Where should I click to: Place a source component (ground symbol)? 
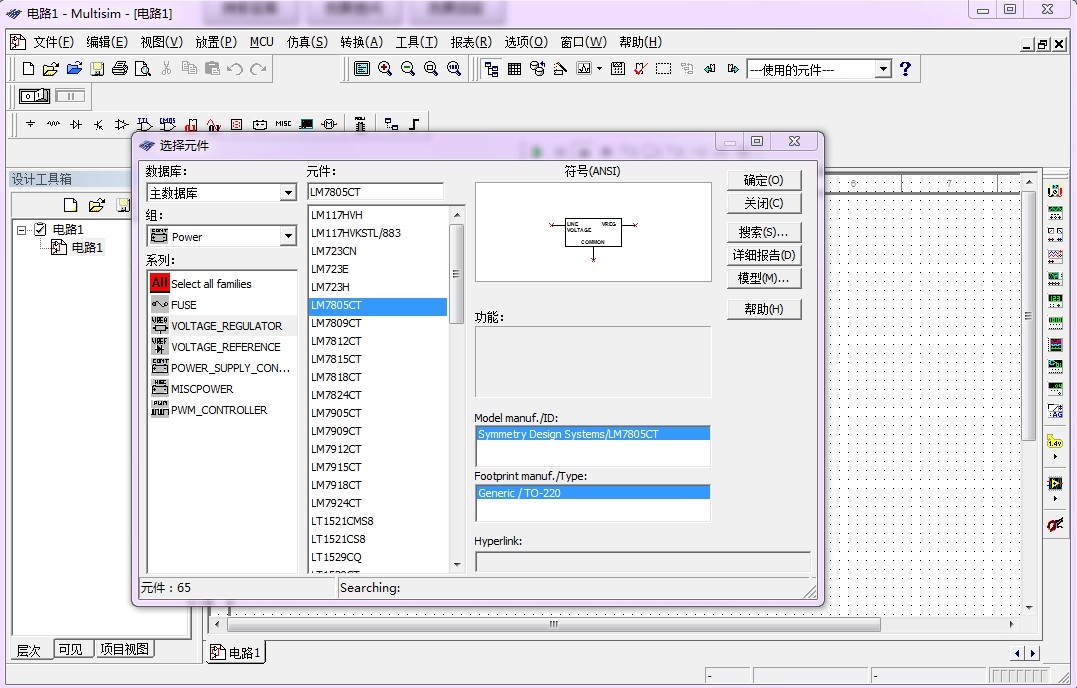(30, 124)
